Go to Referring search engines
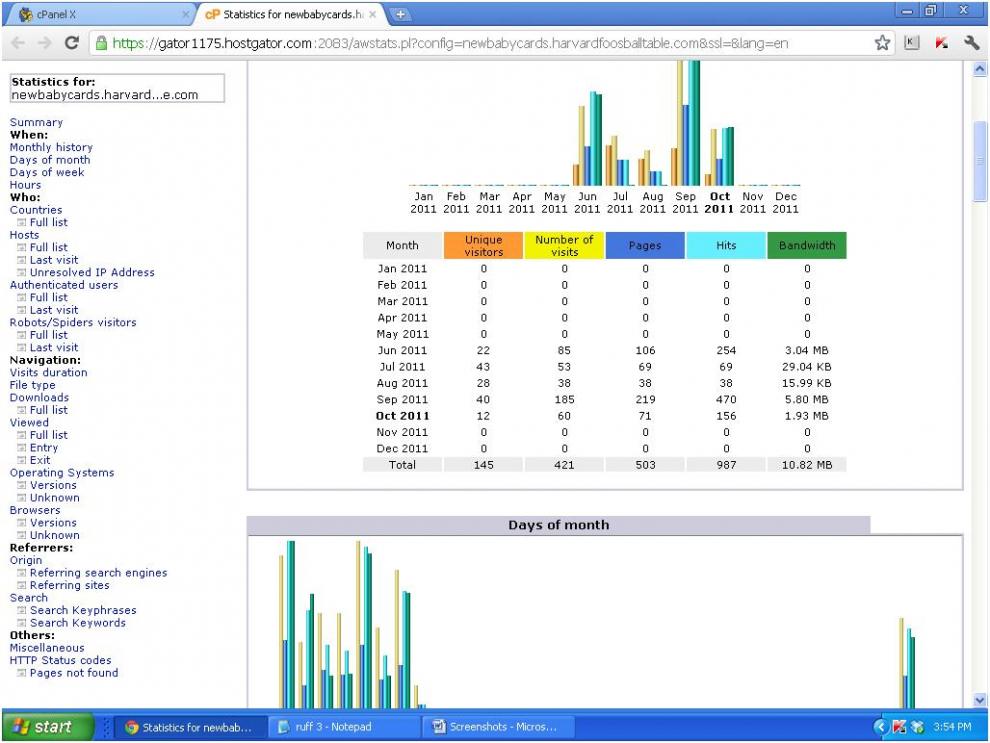 click(98, 573)
